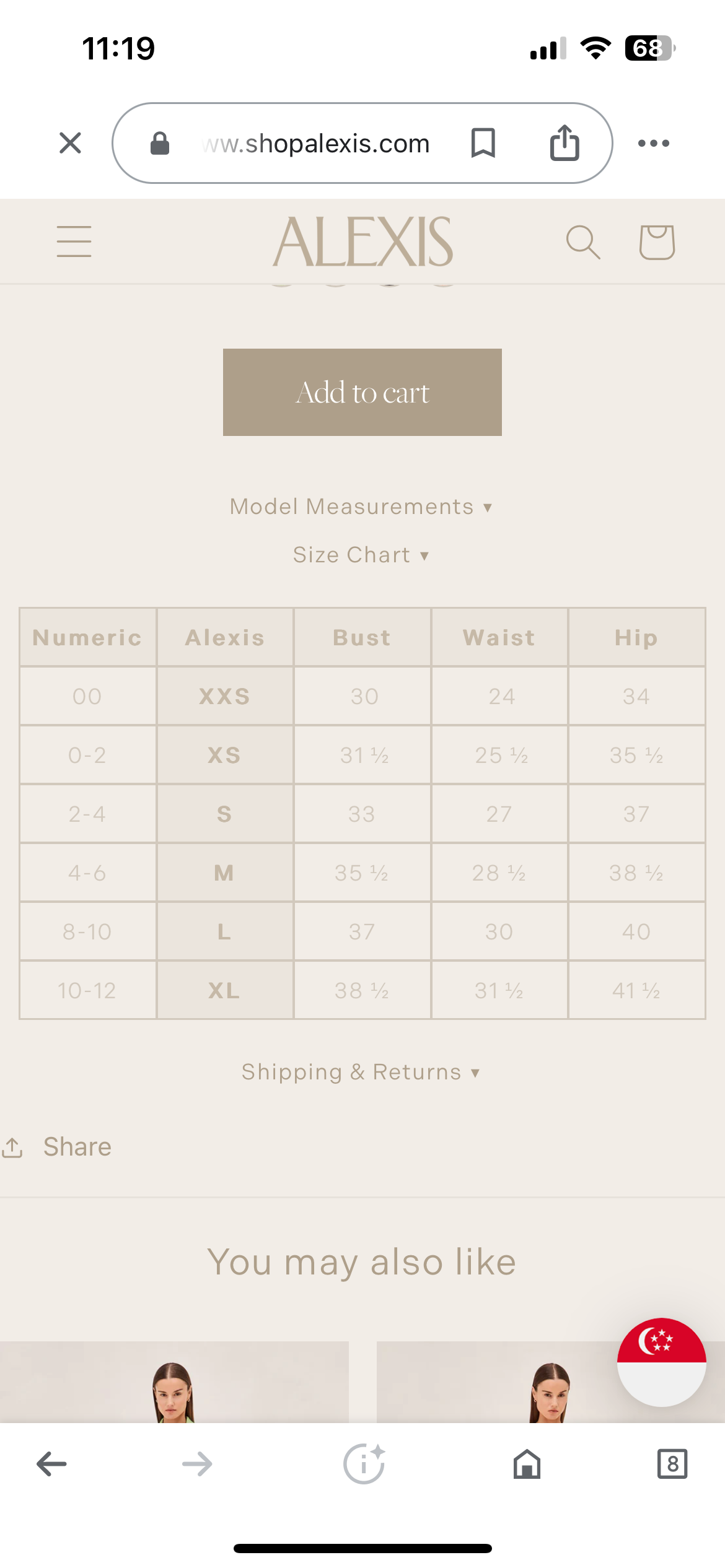Image resolution: width=725 pixels, height=1568 pixels.
Task: Bookmark this page in the address bar
Action: [x=483, y=143]
